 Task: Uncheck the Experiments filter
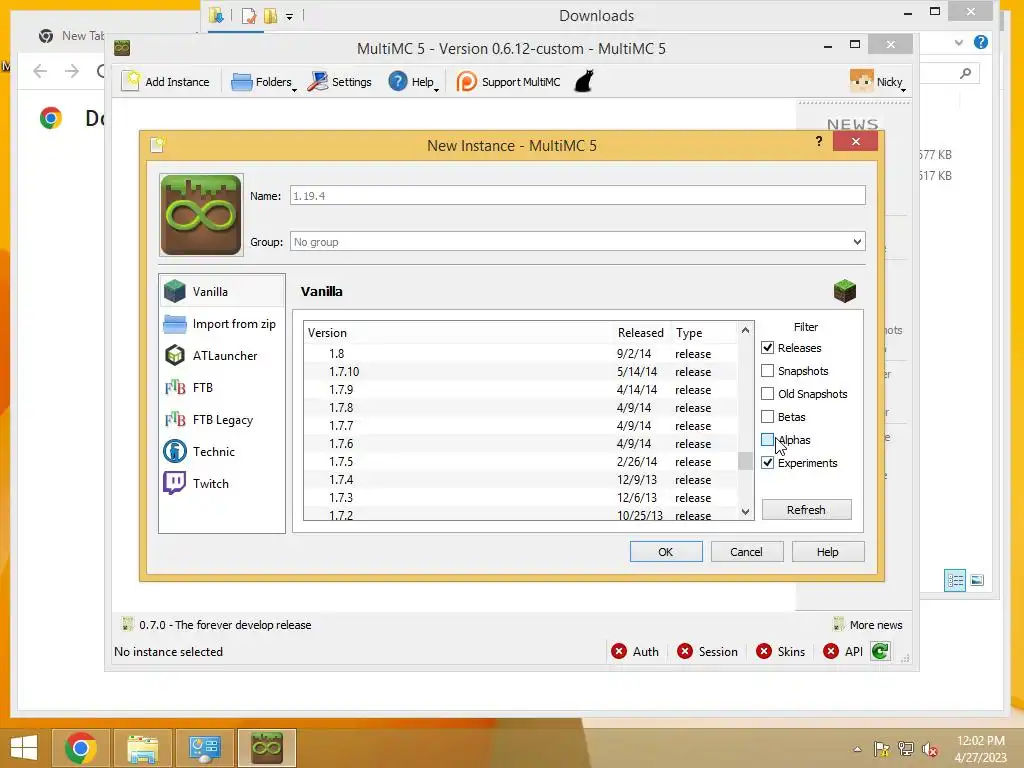coord(767,463)
